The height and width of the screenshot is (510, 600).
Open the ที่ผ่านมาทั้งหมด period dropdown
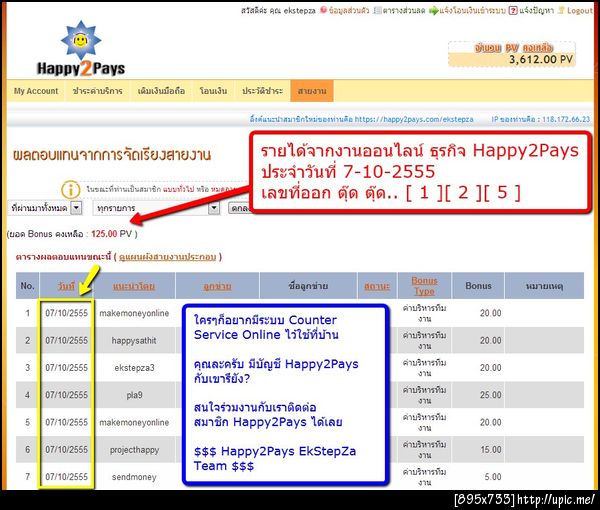(45, 208)
